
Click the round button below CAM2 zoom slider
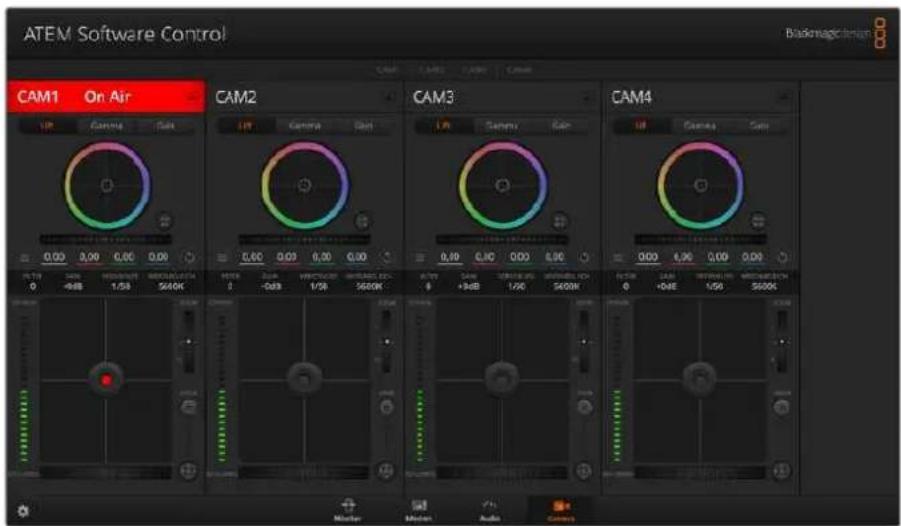[x=386, y=407]
